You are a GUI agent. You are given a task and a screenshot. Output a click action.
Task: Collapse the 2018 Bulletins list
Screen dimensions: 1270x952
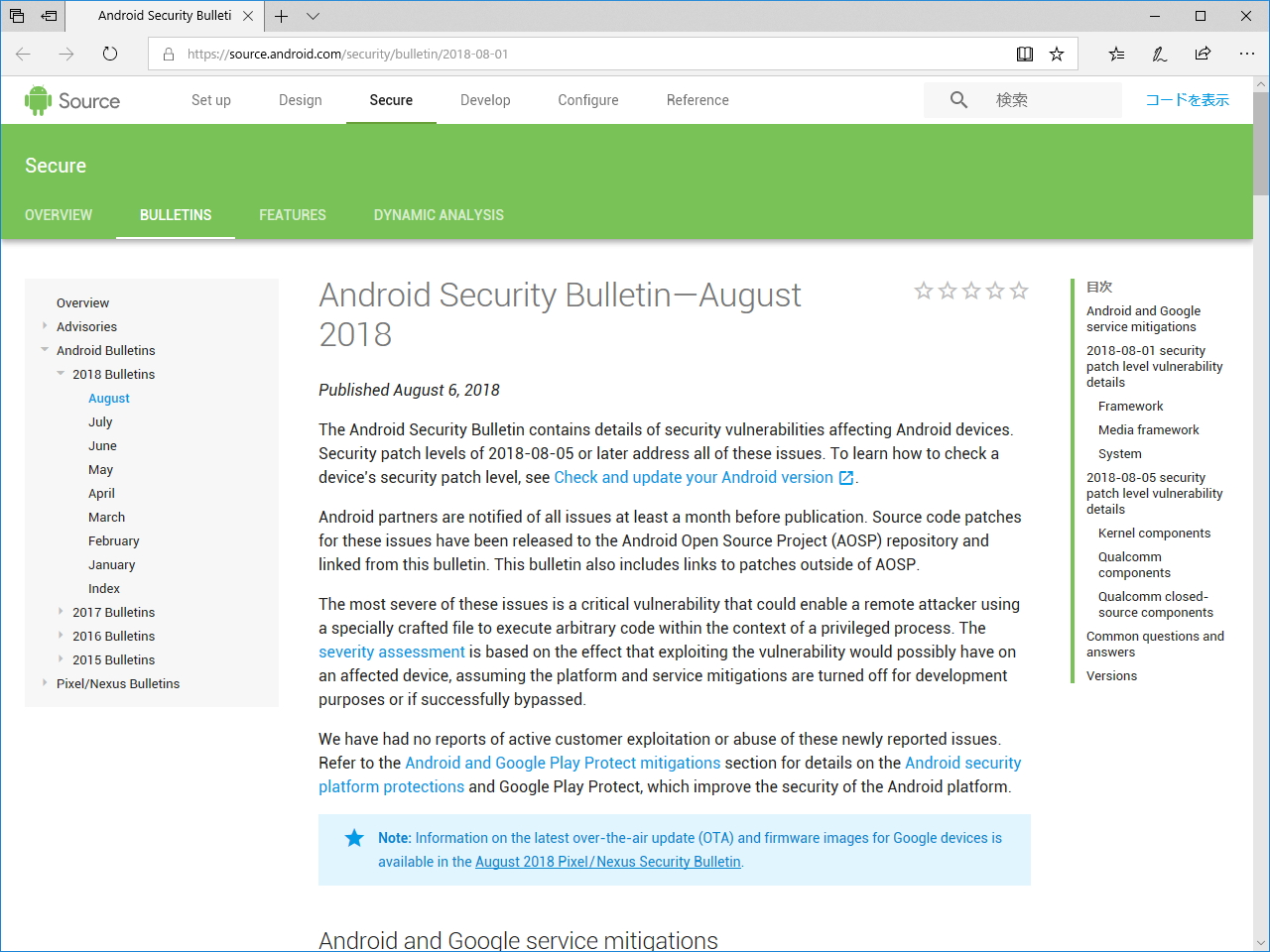[61, 374]
